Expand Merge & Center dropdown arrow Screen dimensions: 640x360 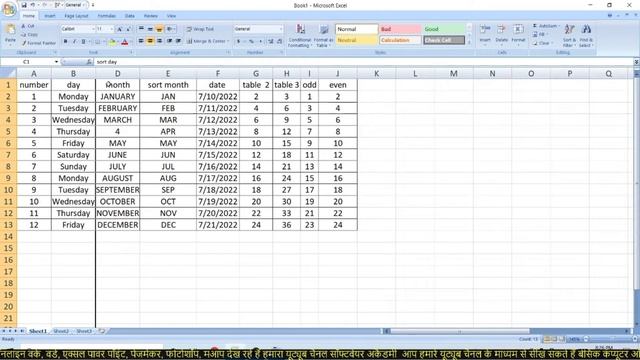tap(228, 41)
